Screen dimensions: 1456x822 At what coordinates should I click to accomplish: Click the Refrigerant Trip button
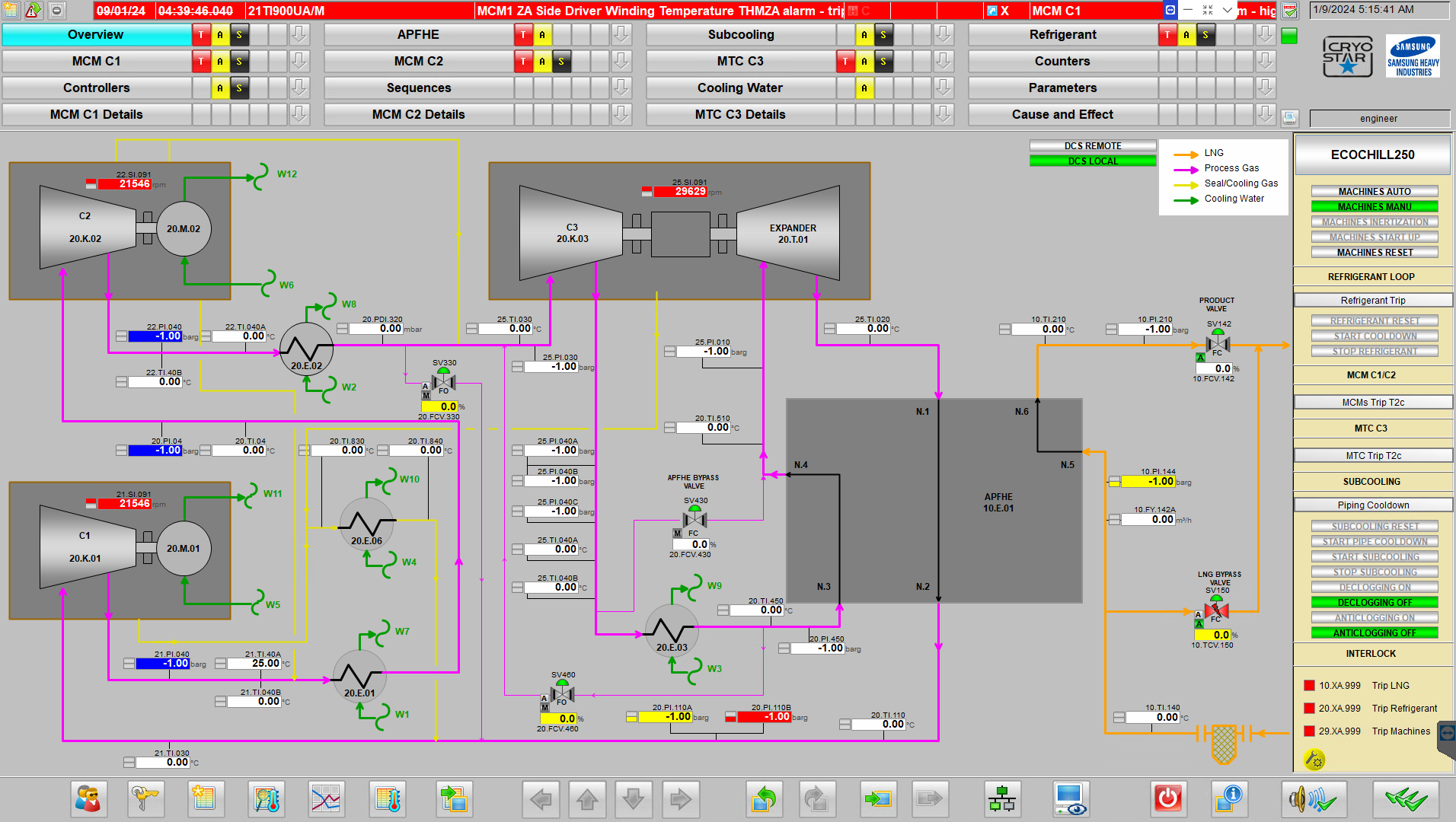pyautogui.click(x=1373, y=300)
